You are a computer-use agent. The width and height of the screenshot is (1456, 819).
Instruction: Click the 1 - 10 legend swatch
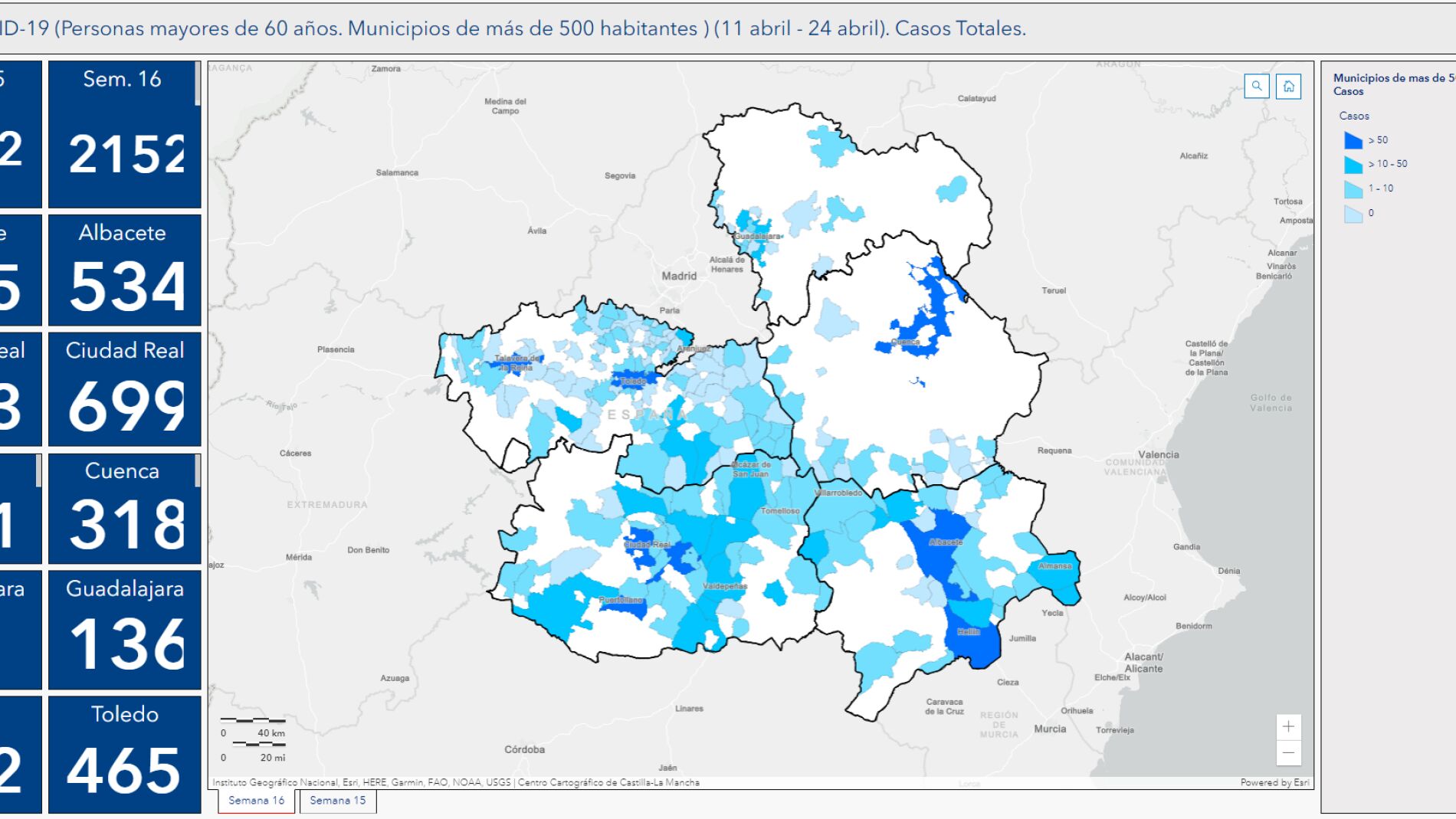(x=1353, y=188)
